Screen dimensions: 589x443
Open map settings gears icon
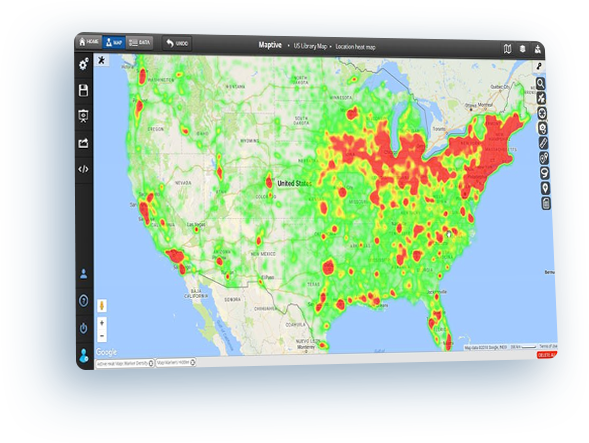click(x=83, y=64)
